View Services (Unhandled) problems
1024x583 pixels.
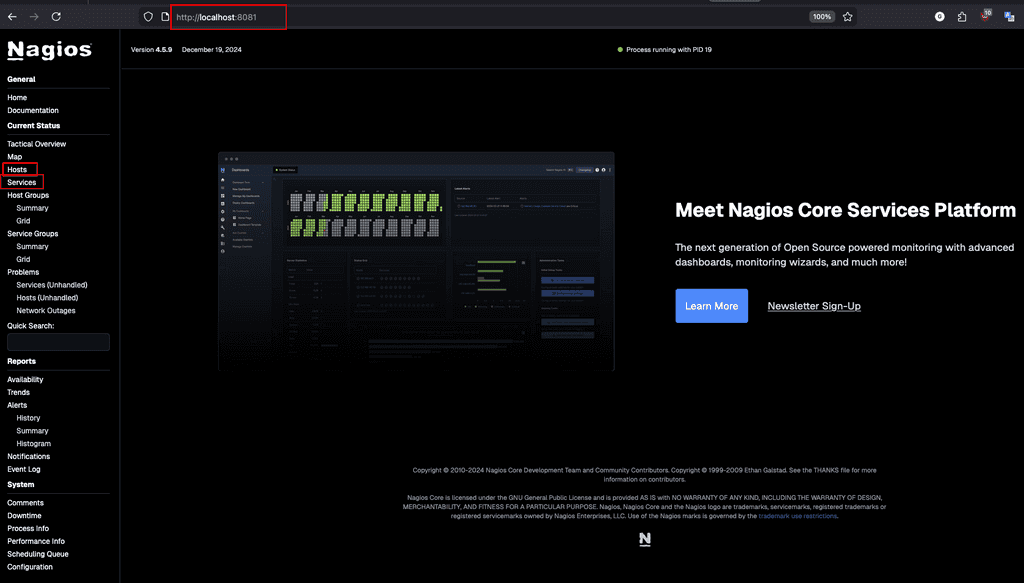pyautogui.click(x=50, y=284)
